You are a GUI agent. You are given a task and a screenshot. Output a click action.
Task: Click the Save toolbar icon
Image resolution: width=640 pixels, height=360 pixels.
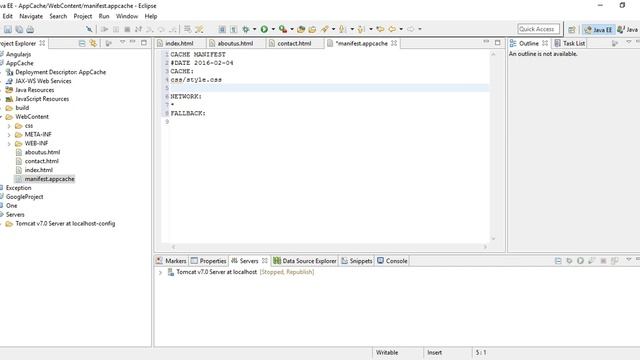[x=8, y=29]
